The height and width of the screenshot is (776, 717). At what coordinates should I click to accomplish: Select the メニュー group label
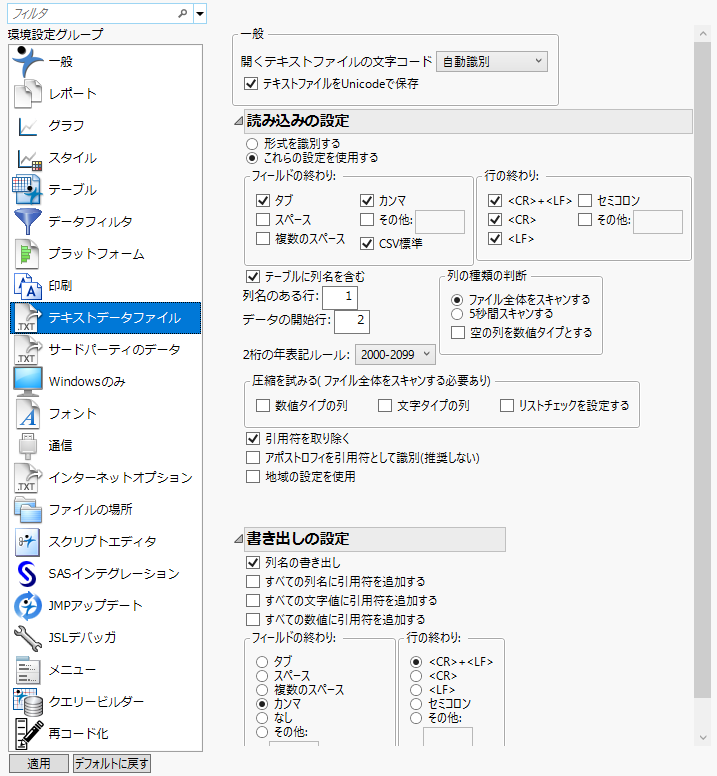coord(72,670)
